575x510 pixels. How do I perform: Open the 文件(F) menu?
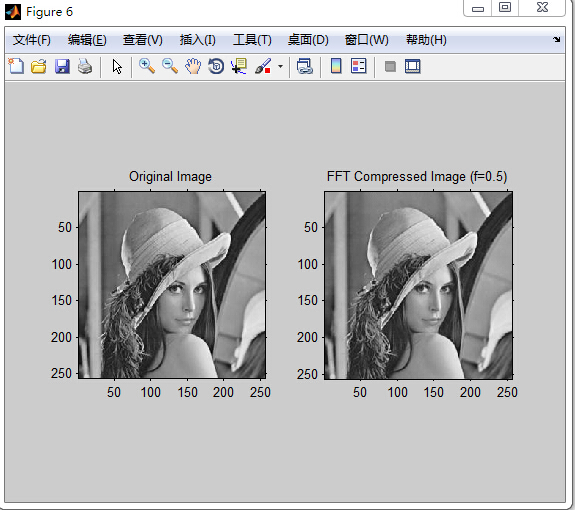click(x=32, y=40)
